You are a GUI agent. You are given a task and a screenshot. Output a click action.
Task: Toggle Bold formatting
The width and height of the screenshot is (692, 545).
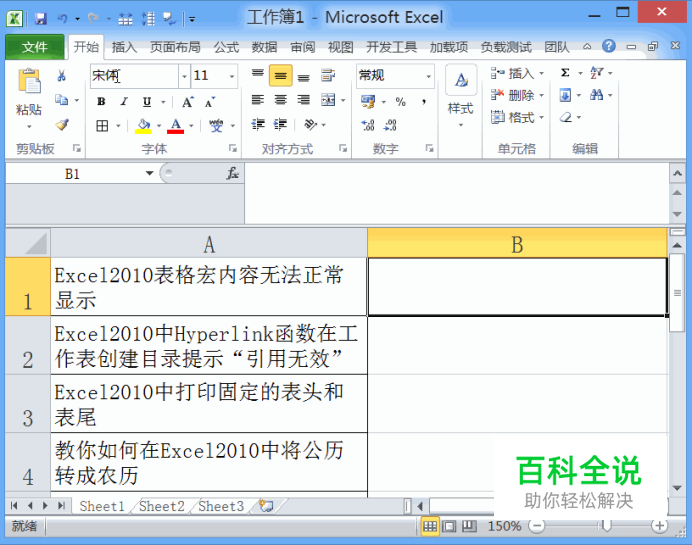point(101,102)
